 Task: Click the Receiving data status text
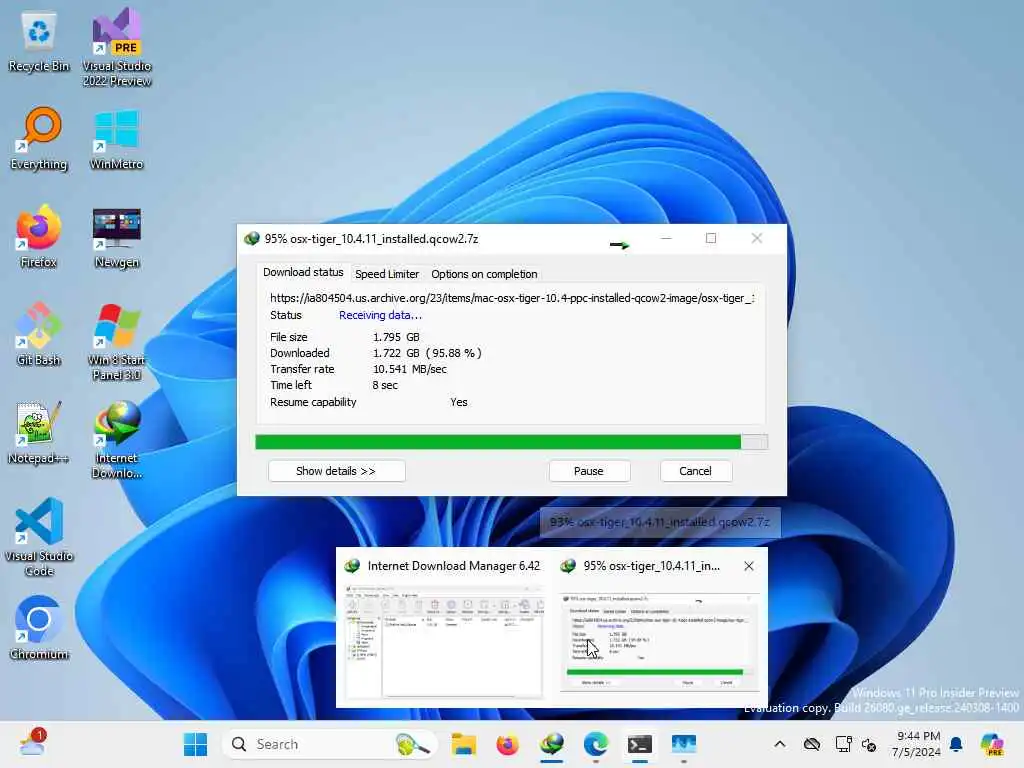(380, 315)
